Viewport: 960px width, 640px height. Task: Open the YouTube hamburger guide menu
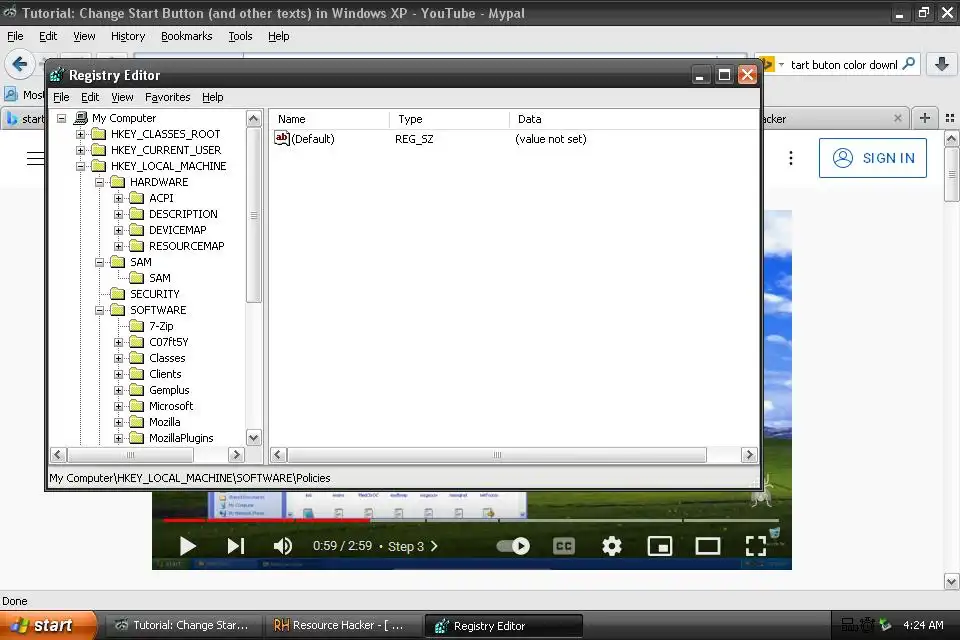[x=36, y=158]
